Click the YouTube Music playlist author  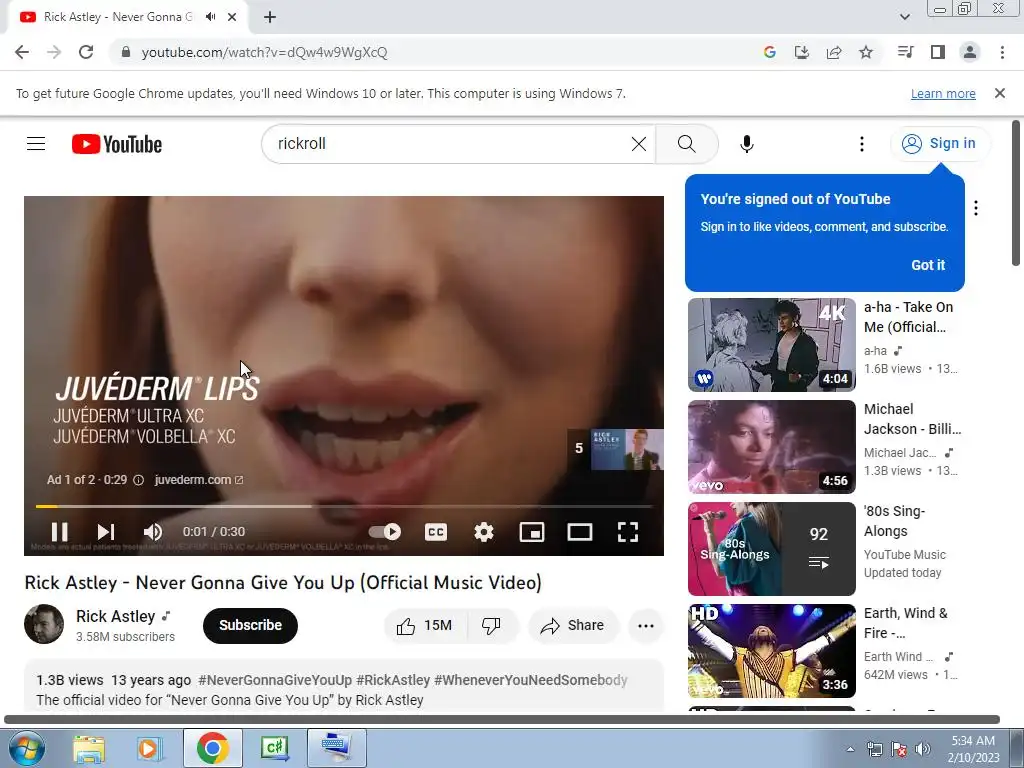point(904,555)
